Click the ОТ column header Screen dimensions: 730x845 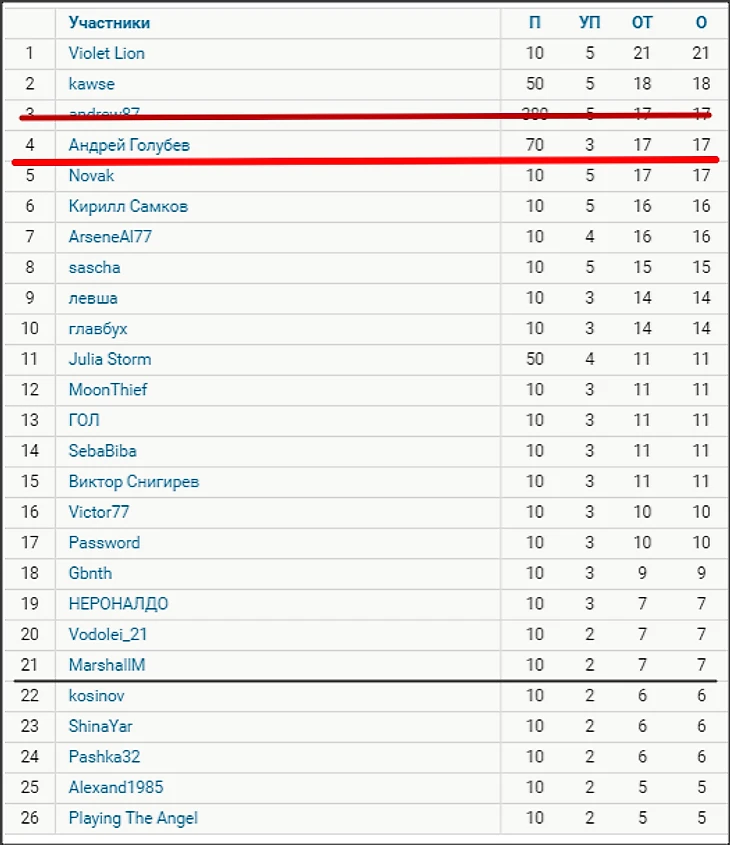pyautogui.click(x=642, y=23)
